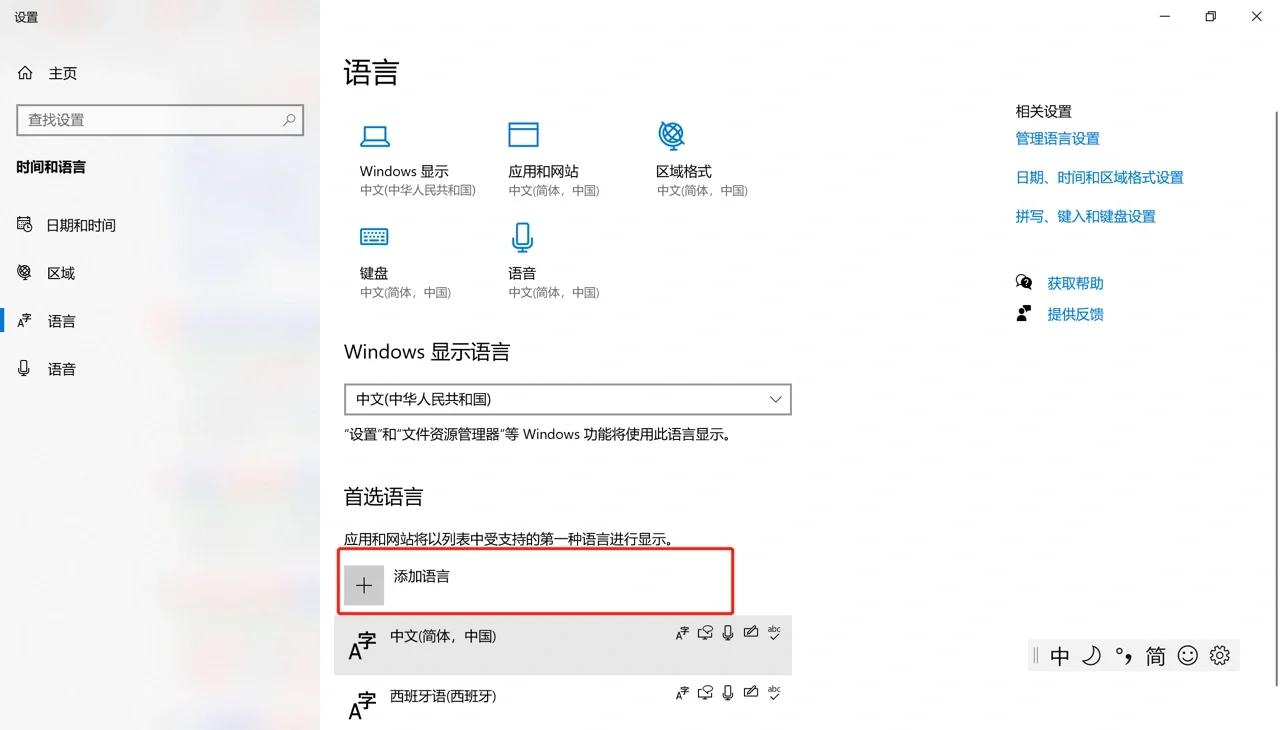Toggle 中 Chinese mode in IME bar
The height and width of the screenshot is (730, 1280).
(x=1060, y=656)
